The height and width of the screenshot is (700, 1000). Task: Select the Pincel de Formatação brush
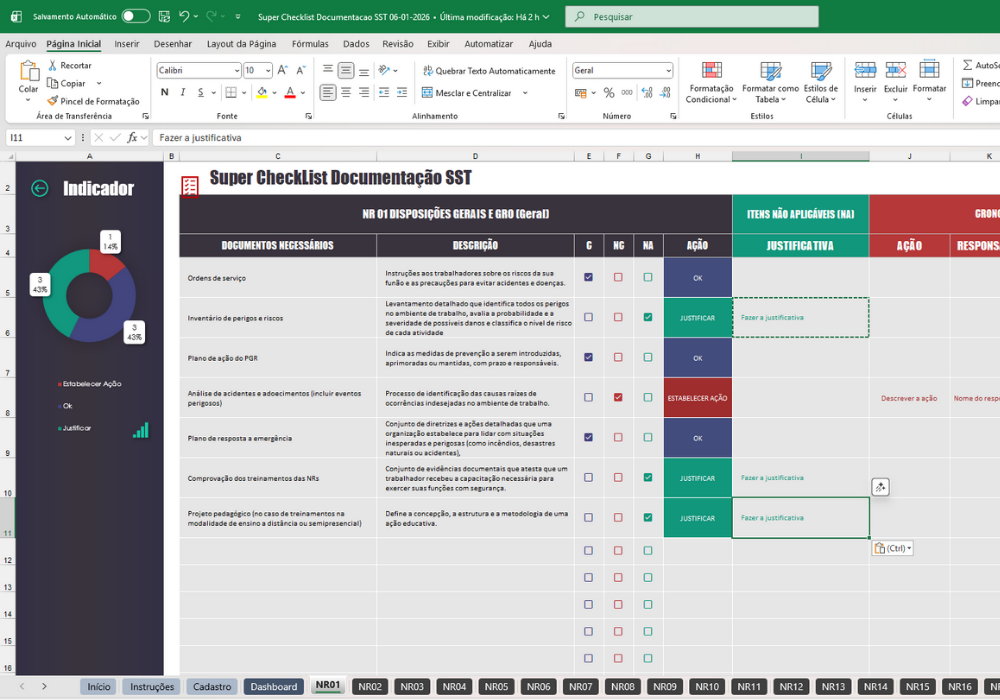coord(52,101)
